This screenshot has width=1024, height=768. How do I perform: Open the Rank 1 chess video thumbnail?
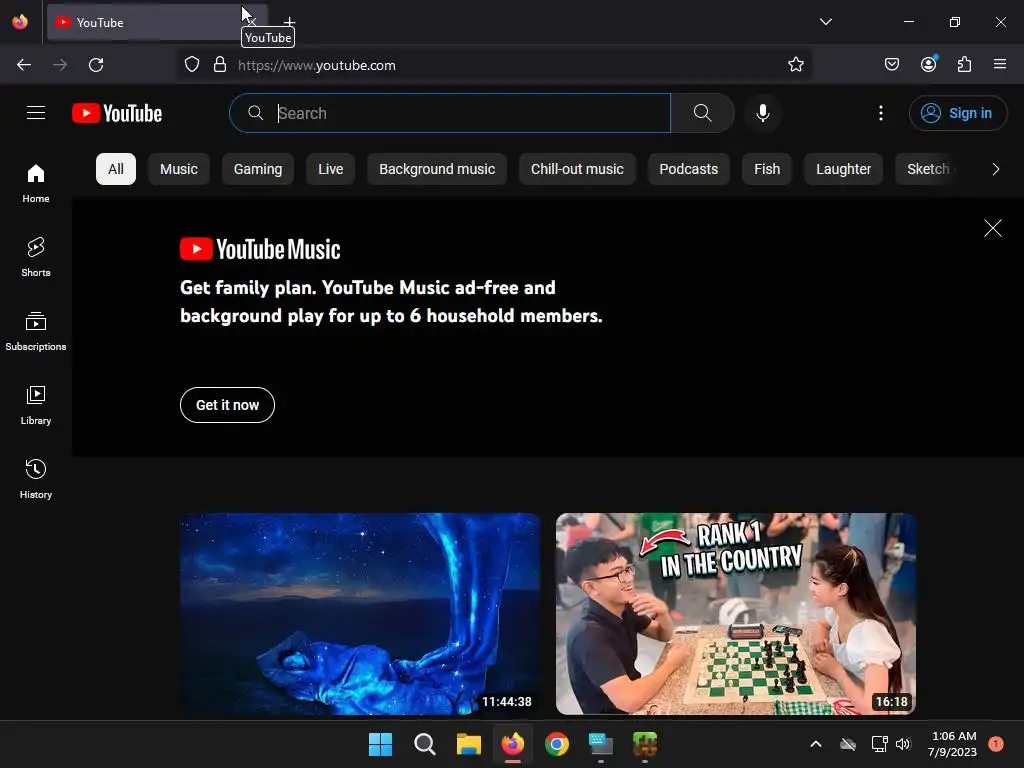point(735,614)
